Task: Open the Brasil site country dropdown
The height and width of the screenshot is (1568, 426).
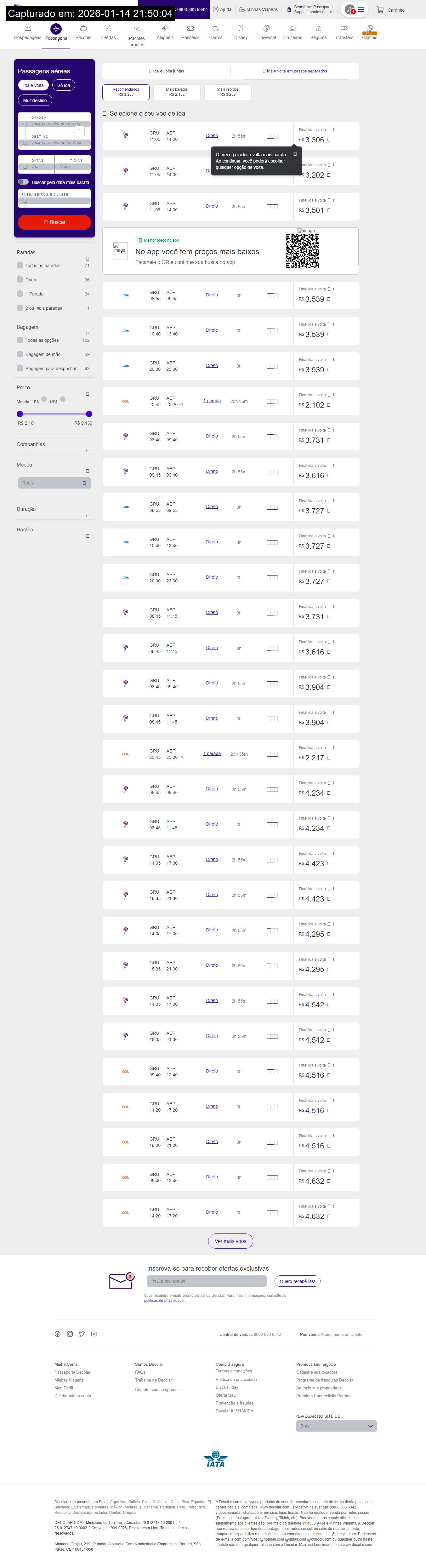Action: coord(336,1426)
